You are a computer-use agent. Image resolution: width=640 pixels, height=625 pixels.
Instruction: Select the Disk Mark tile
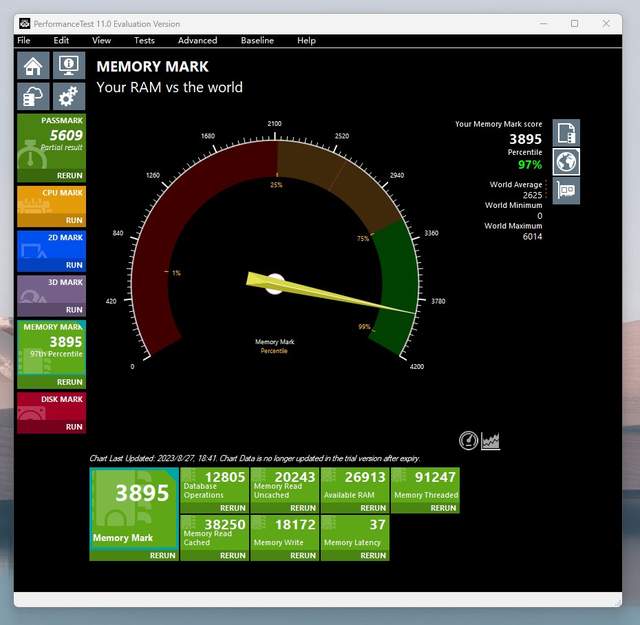pos(51,407)
